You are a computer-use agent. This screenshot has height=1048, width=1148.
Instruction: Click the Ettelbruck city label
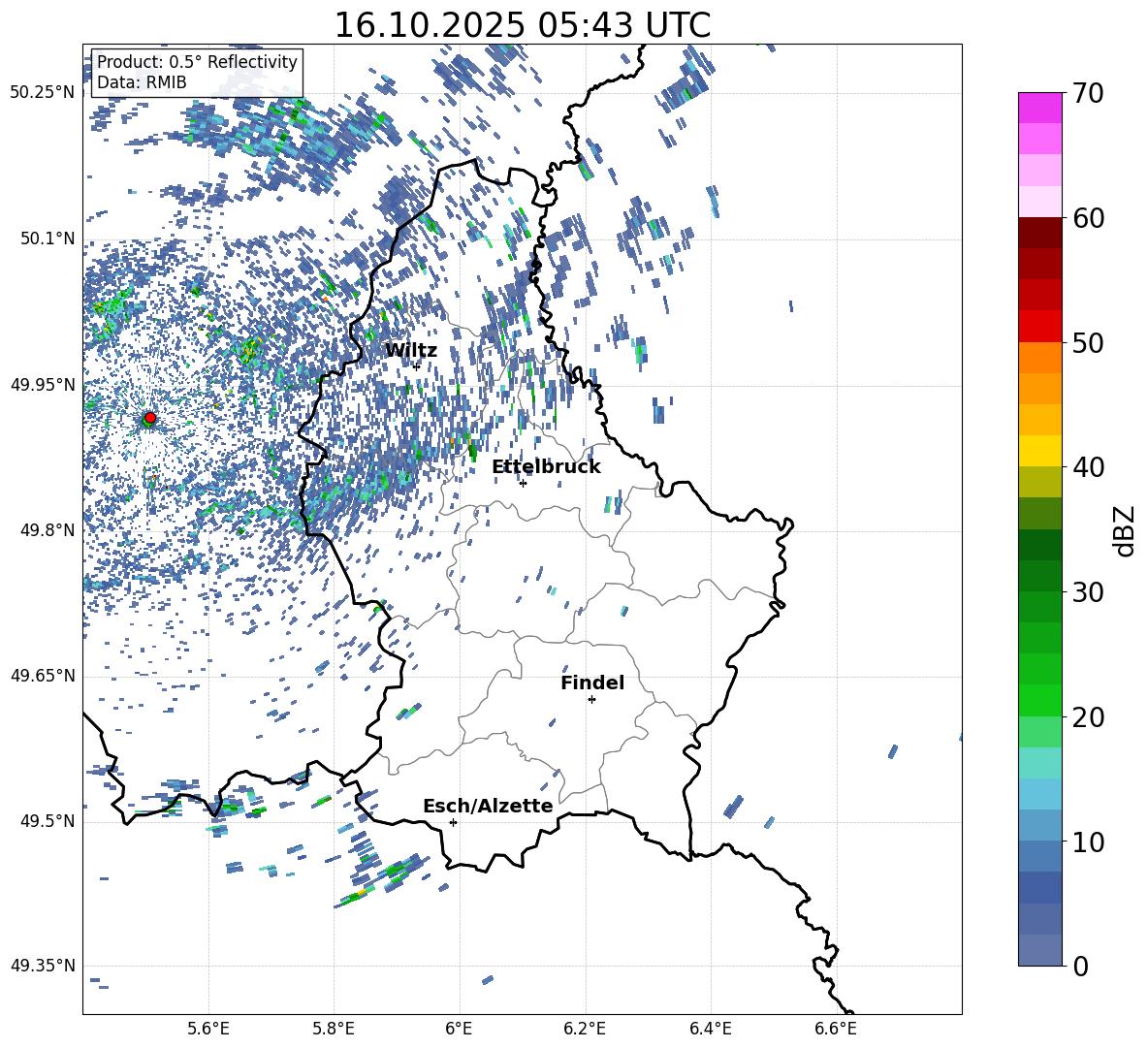pyautogui.click(x=546, y=467)
